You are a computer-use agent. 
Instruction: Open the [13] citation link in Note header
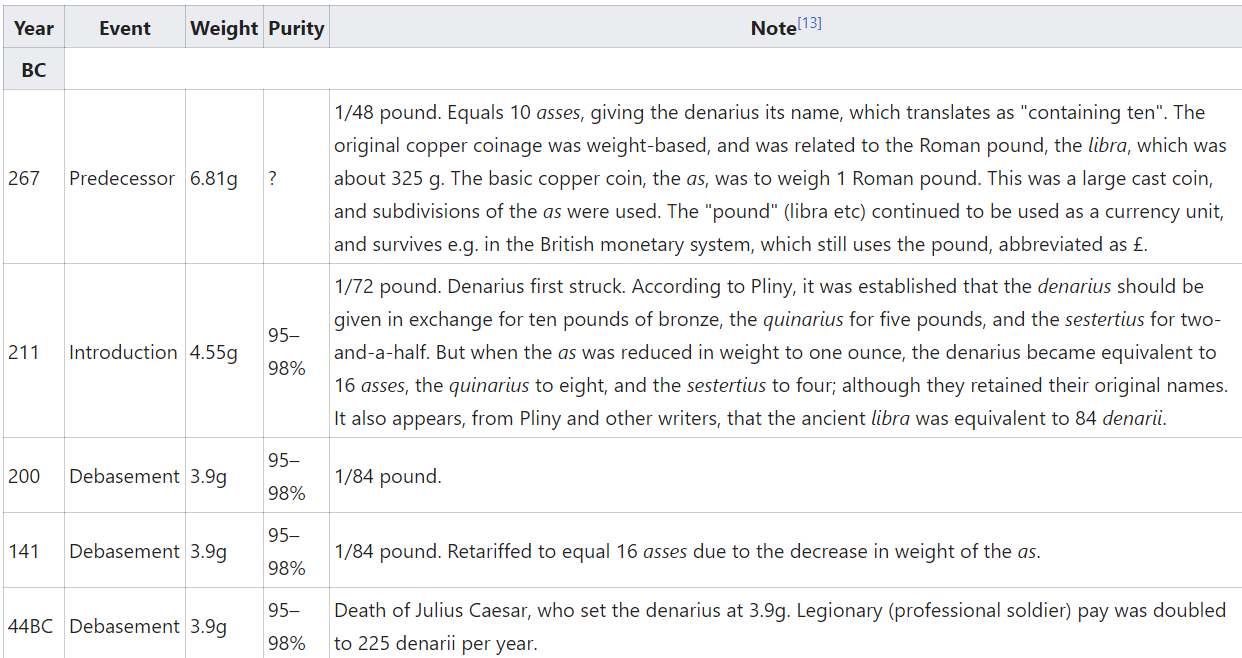tap(809, 23)
